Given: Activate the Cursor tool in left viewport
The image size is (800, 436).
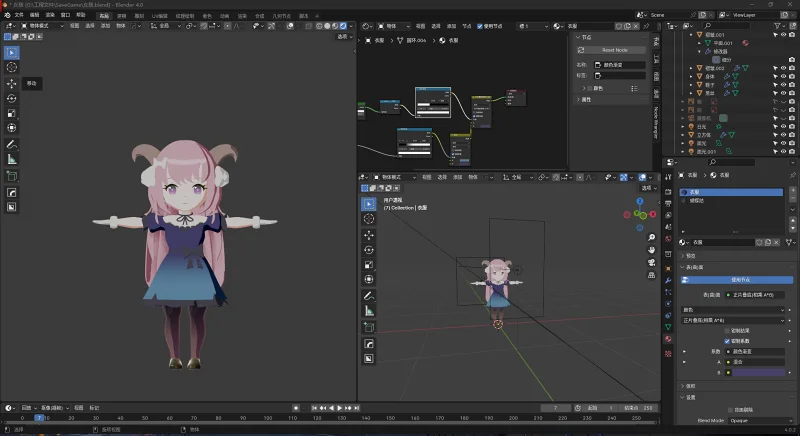Looking at the screenshot, I should point(12,67).
